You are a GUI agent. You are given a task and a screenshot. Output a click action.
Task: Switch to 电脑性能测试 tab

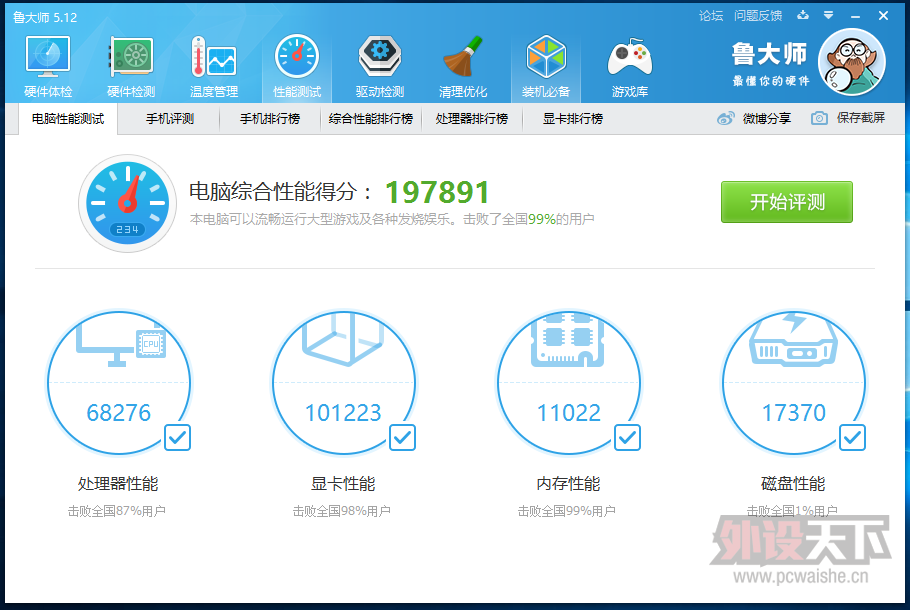pos(68,119)
